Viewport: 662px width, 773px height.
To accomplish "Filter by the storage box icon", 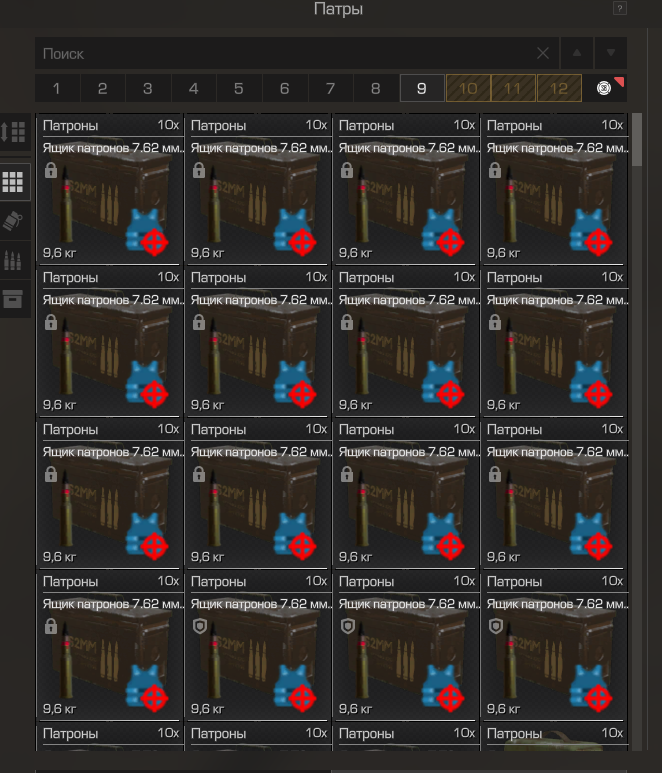I will pyautogui.click(x=12, y=299).
